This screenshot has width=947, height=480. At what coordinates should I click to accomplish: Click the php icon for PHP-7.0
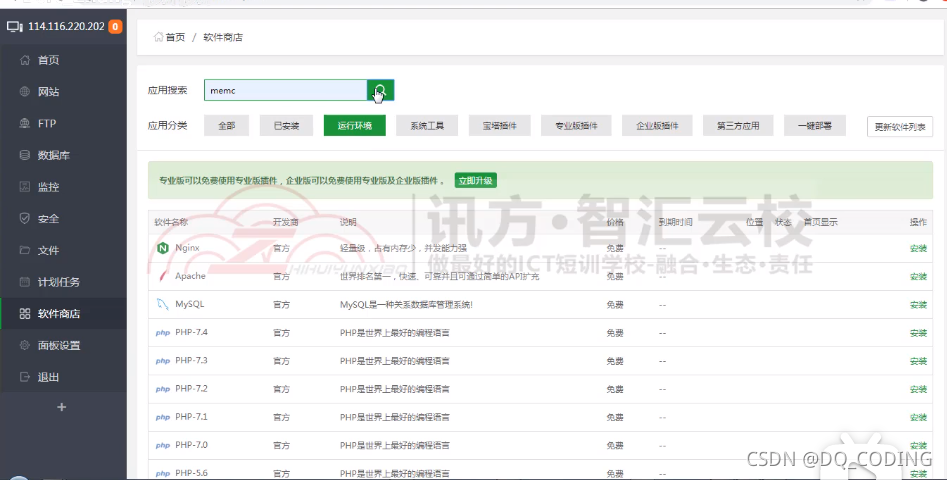[162, 446]
